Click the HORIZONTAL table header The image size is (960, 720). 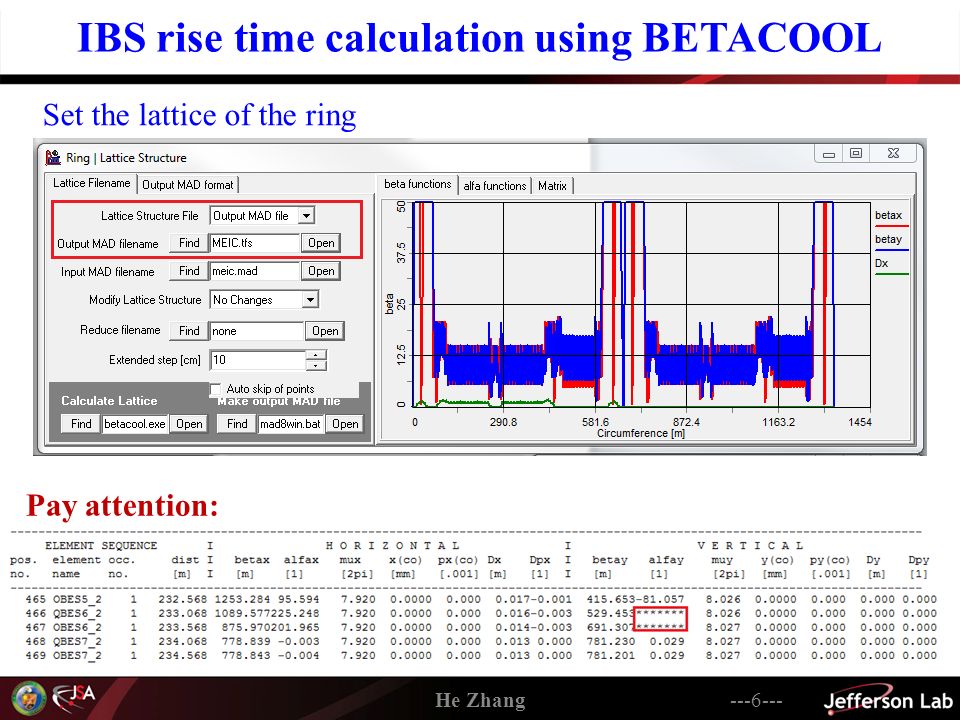point(392,546)
